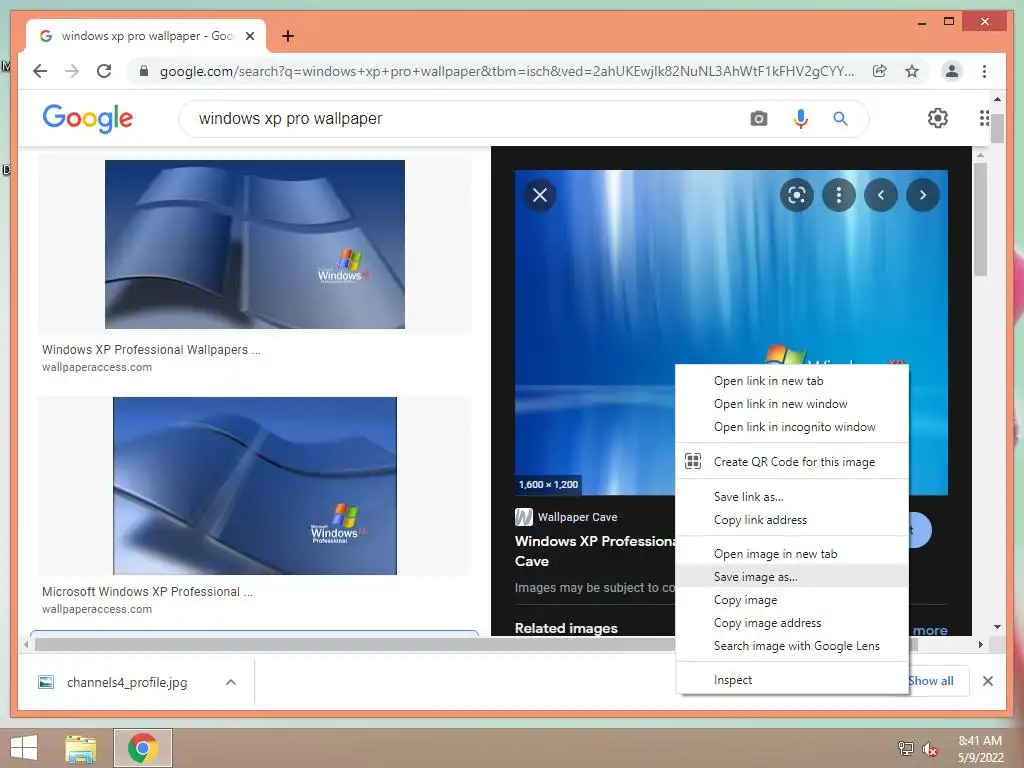Image resolution: width=1024 pixels, height=768 pixels.
Task: Select 'Save link as...'
Action: pyautogui.click(x=792, y=497)
